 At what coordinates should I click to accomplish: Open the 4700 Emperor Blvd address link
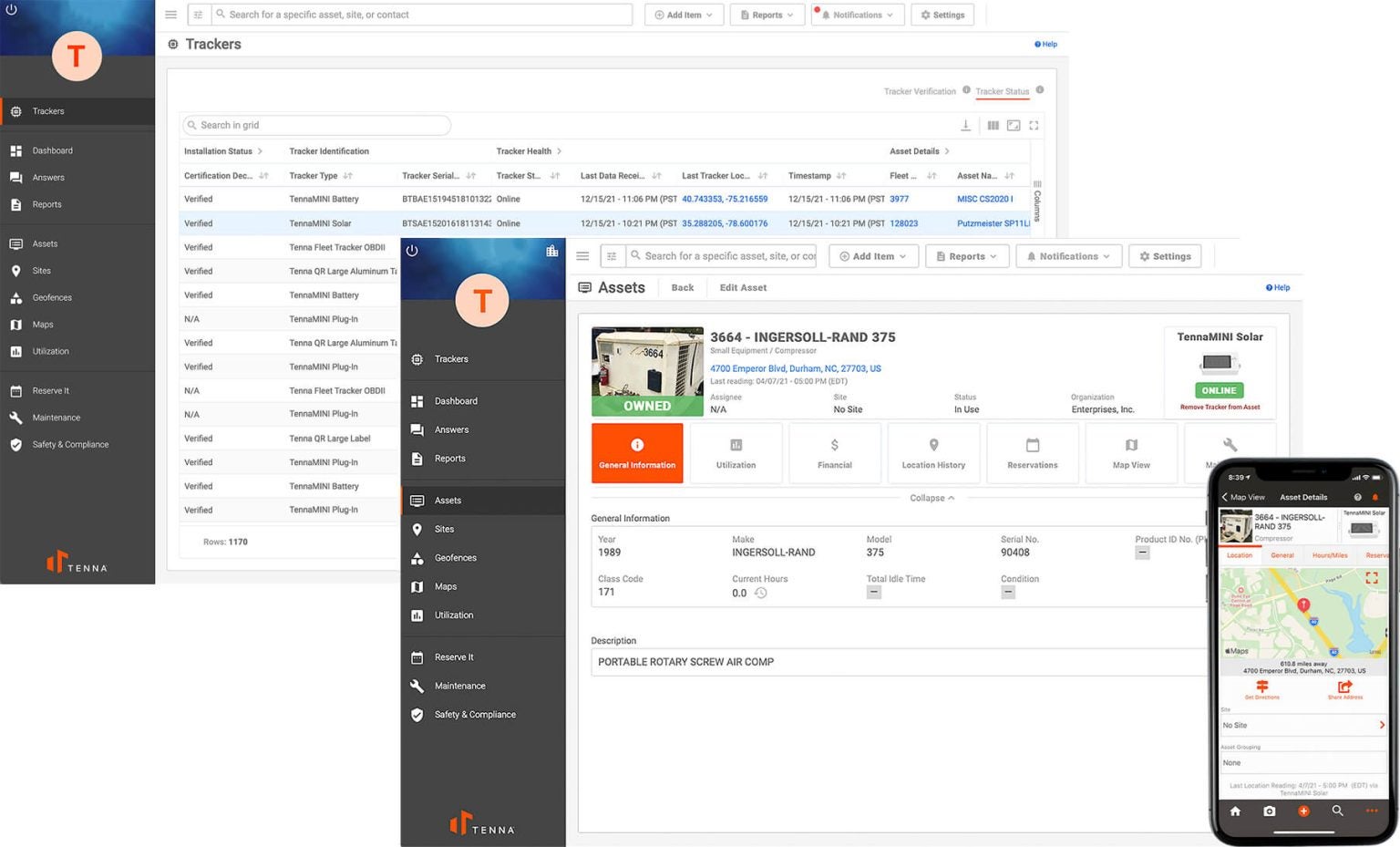click(x=794, y=368)
